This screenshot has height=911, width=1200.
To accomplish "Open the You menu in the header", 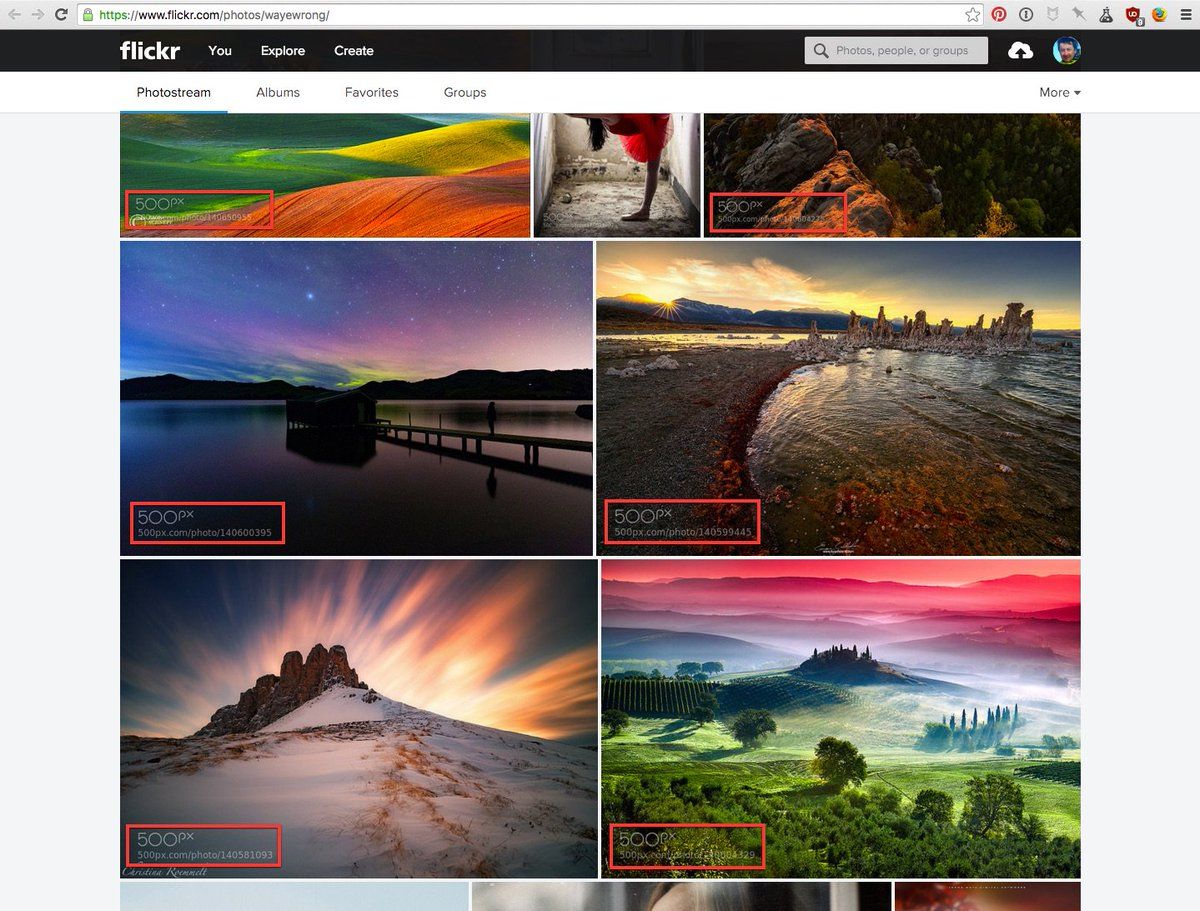I will pos(220,51).
